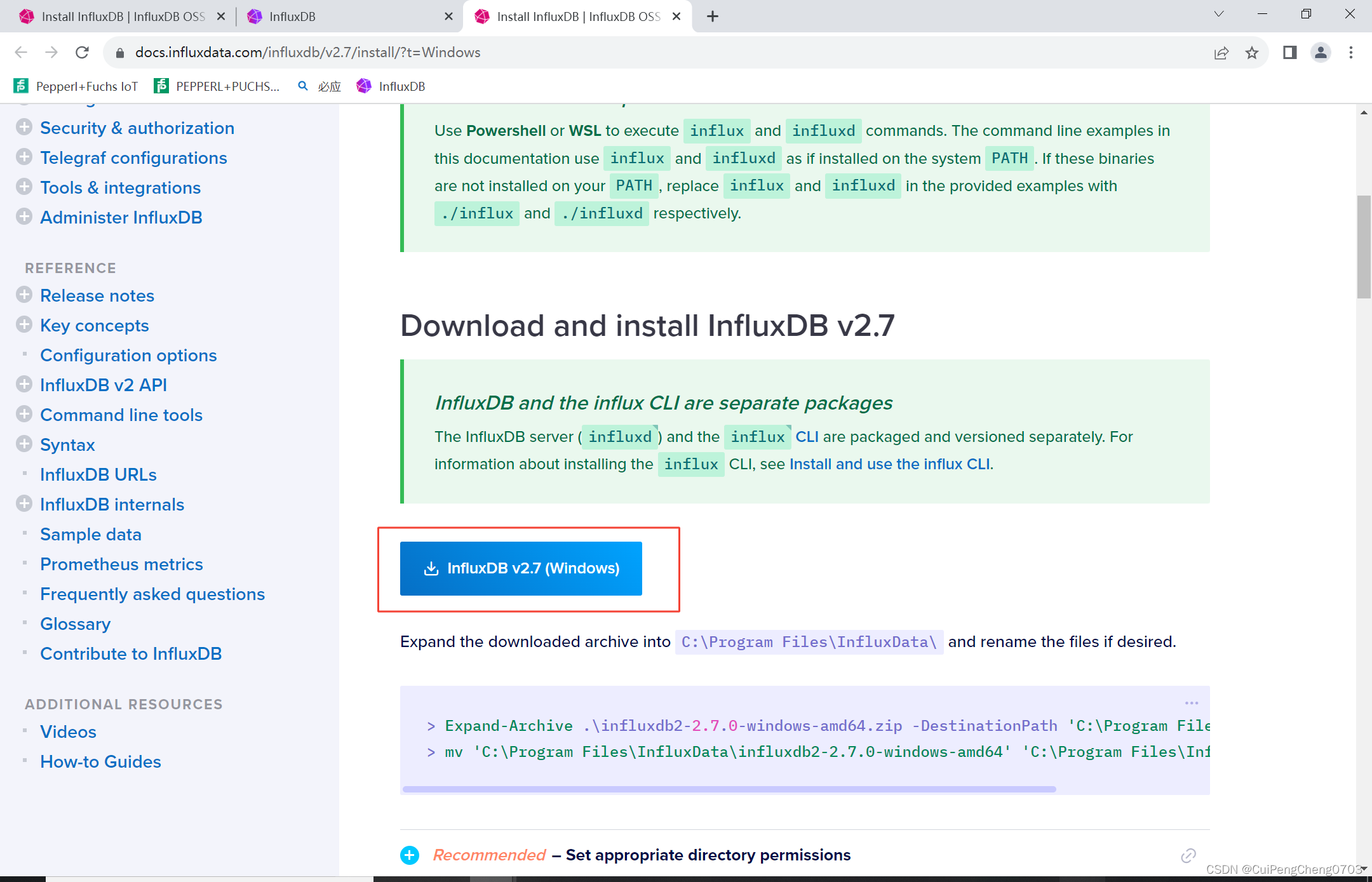1372x882 pixels.
Task: Open the Chrome three-dot menu
Action: point(1351,53)
